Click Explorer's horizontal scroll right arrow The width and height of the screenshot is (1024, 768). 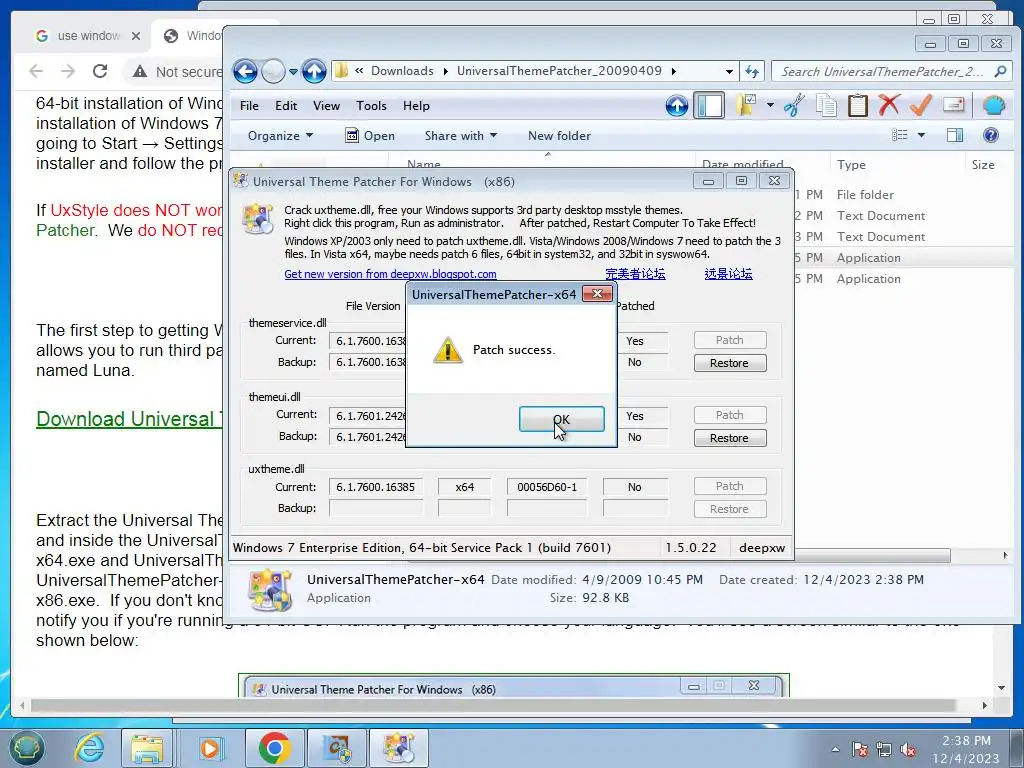[x=1005, y=555]
